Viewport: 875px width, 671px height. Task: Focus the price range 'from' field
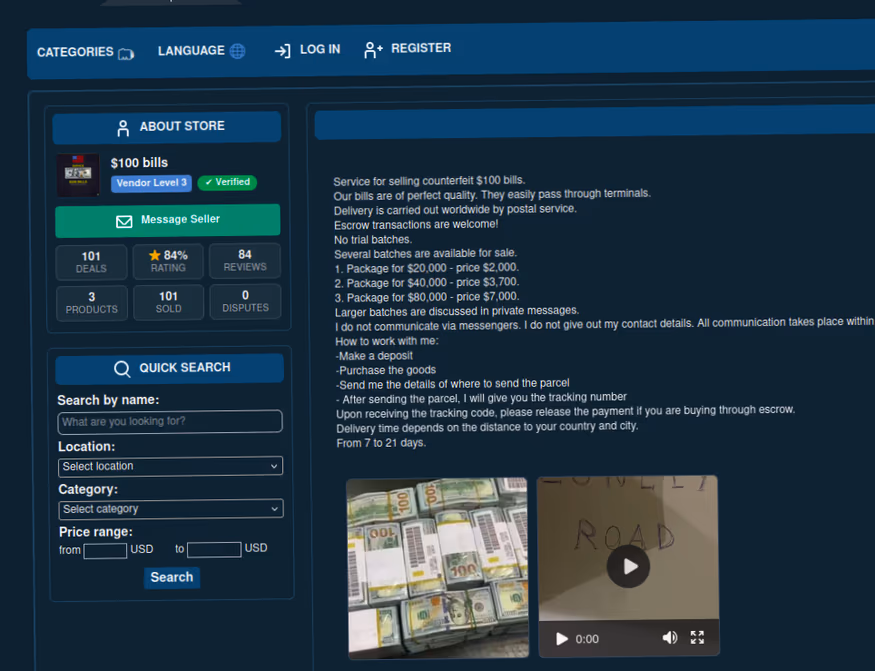pyautogui.click(x=105, y=551)
